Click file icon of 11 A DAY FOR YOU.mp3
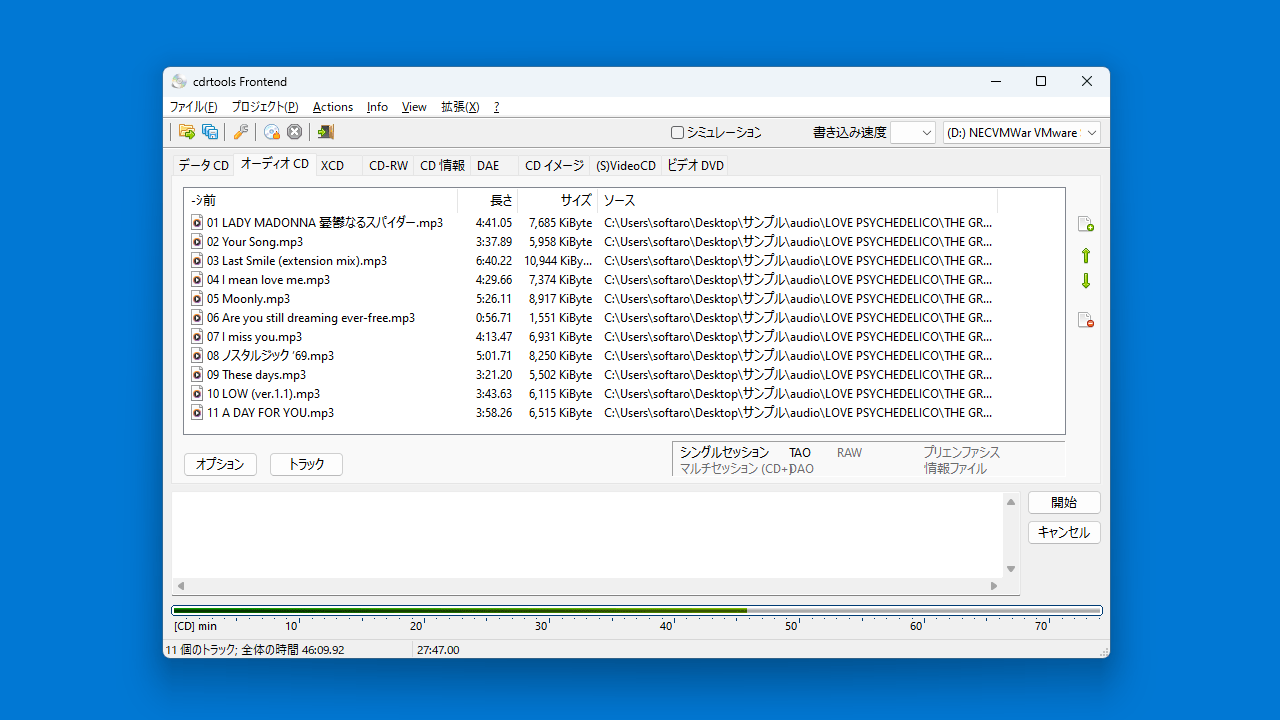 [197, 413]
